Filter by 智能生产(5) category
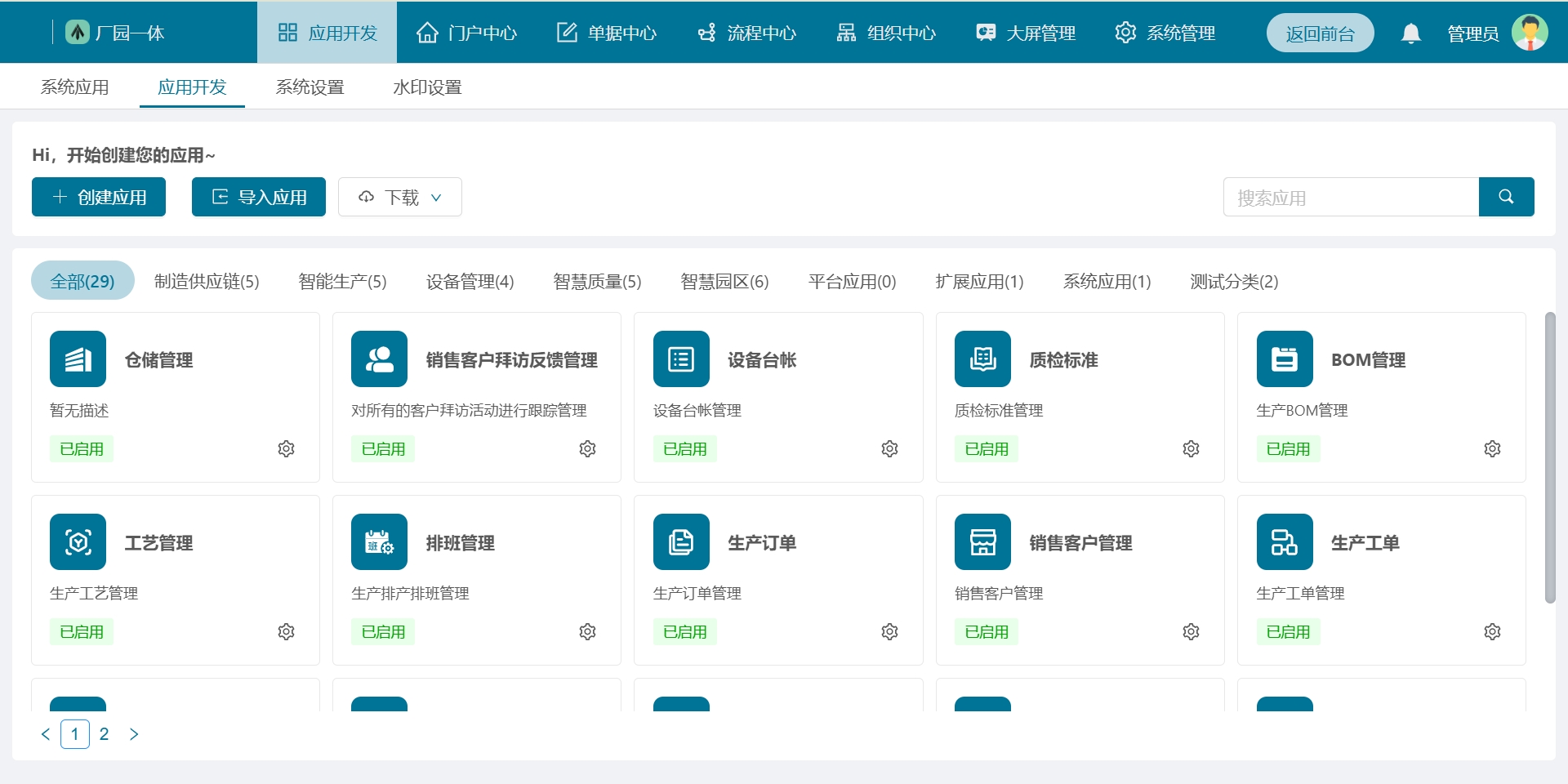Screen dimensions: 1568x784 pos(342,281)
